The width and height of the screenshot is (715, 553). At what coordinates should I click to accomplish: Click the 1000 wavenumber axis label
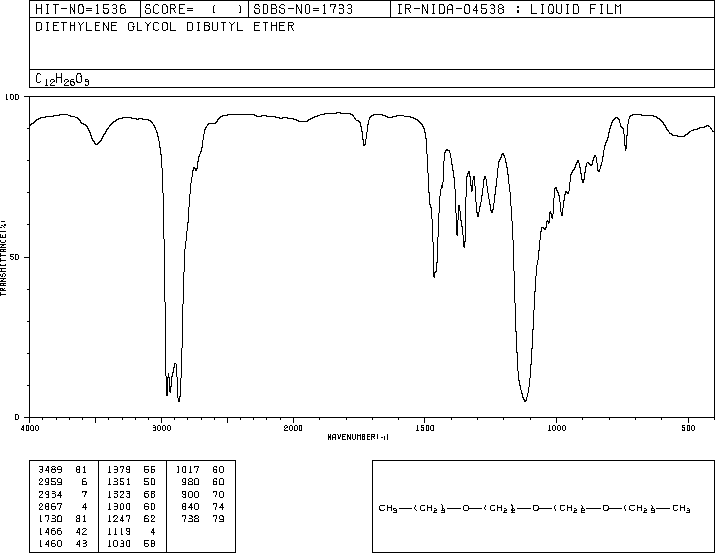[556, 428]
